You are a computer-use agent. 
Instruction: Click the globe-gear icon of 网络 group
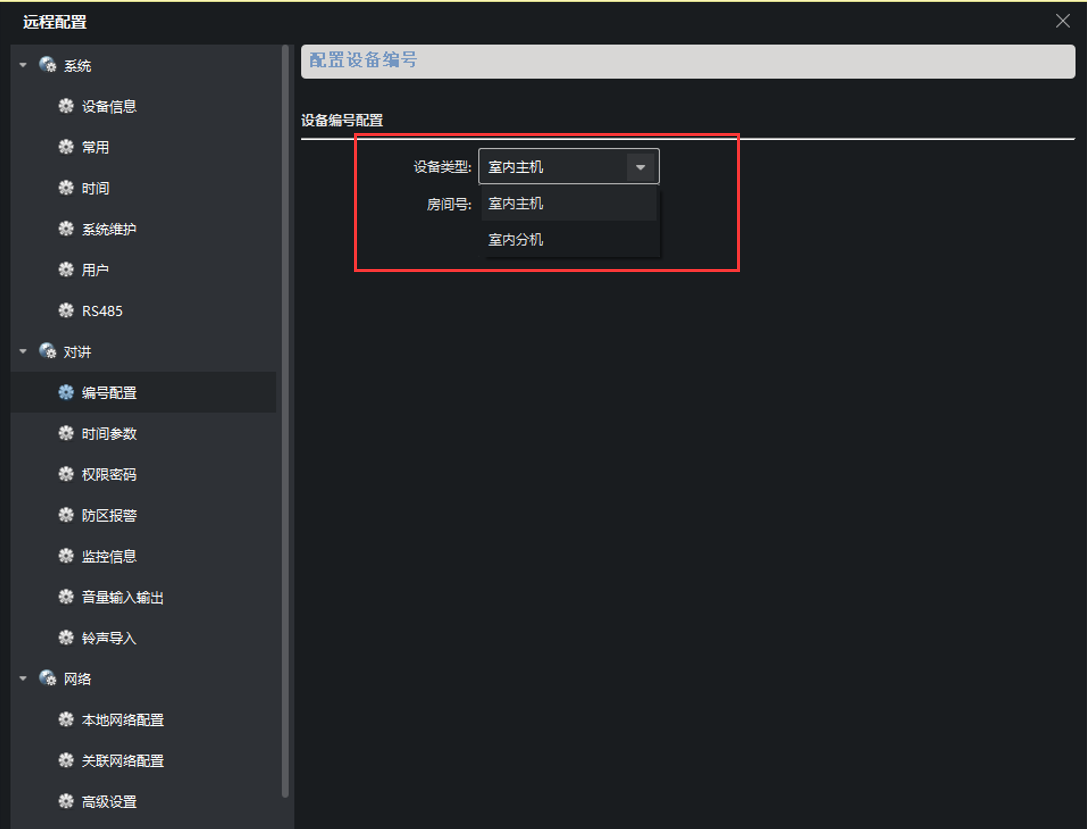click(x=48, y=679)
